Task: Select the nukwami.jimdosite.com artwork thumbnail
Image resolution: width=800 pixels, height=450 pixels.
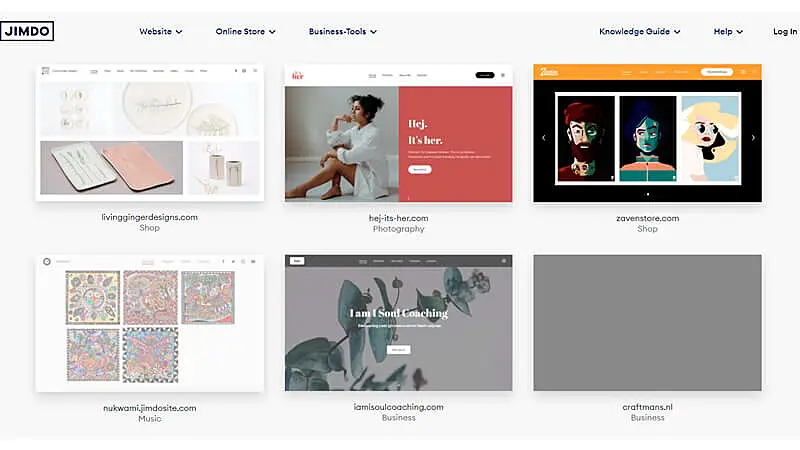Action: (150, 323)
